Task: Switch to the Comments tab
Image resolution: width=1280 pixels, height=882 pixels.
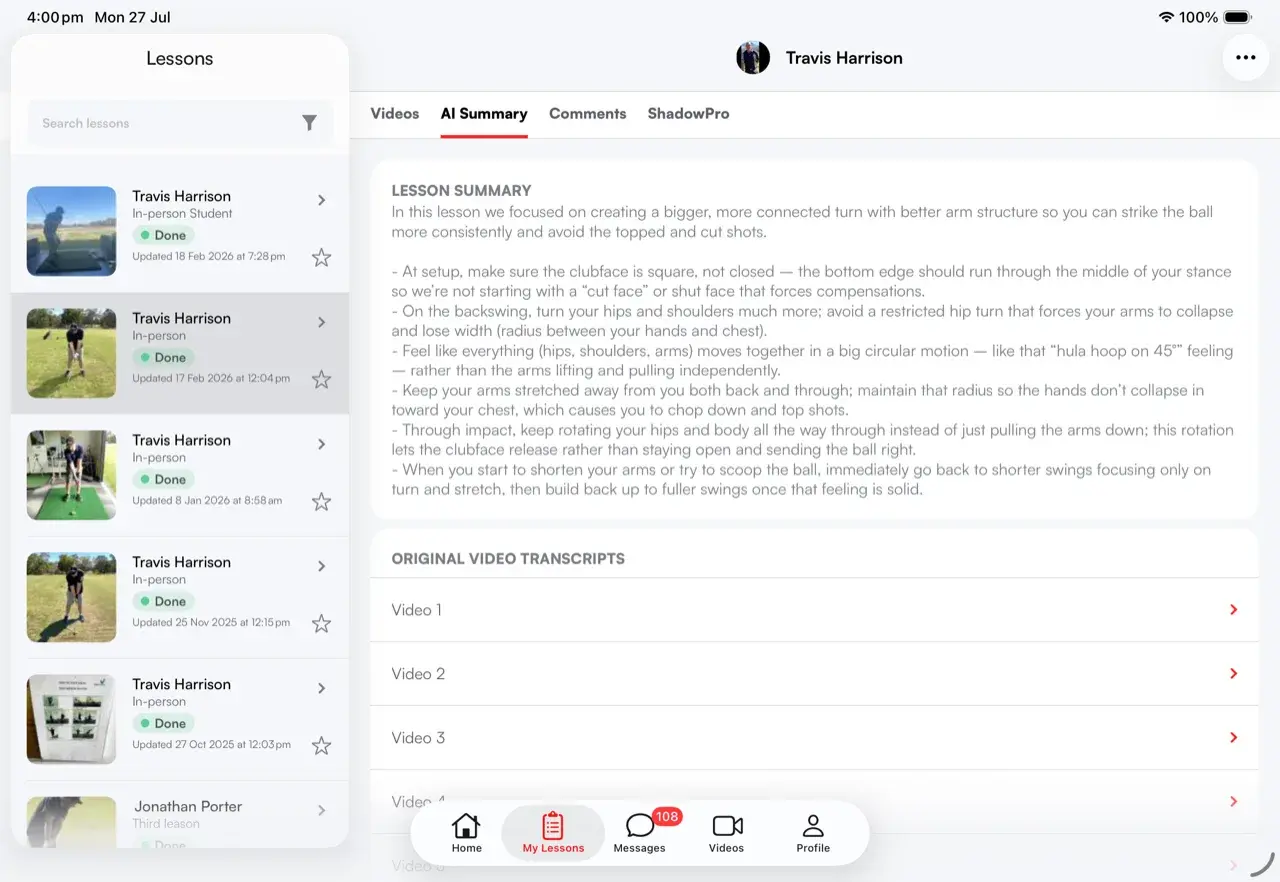Action: point(588,113)
